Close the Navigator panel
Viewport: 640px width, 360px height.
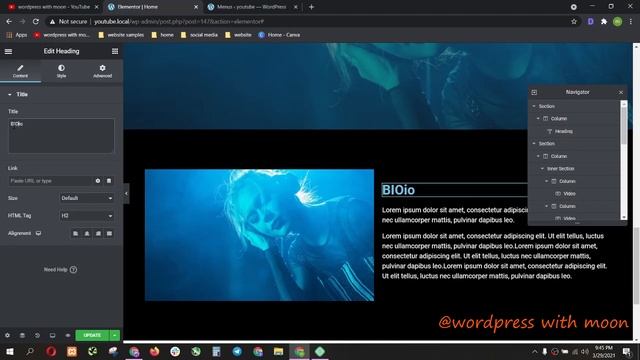(621, 93)
